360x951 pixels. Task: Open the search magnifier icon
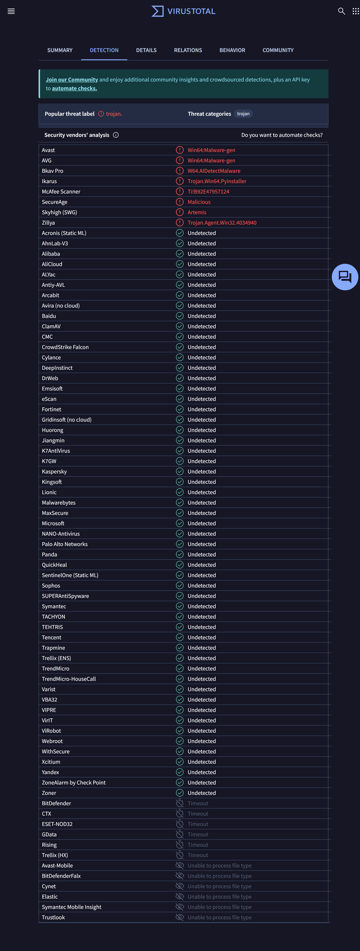coord(341,11)
